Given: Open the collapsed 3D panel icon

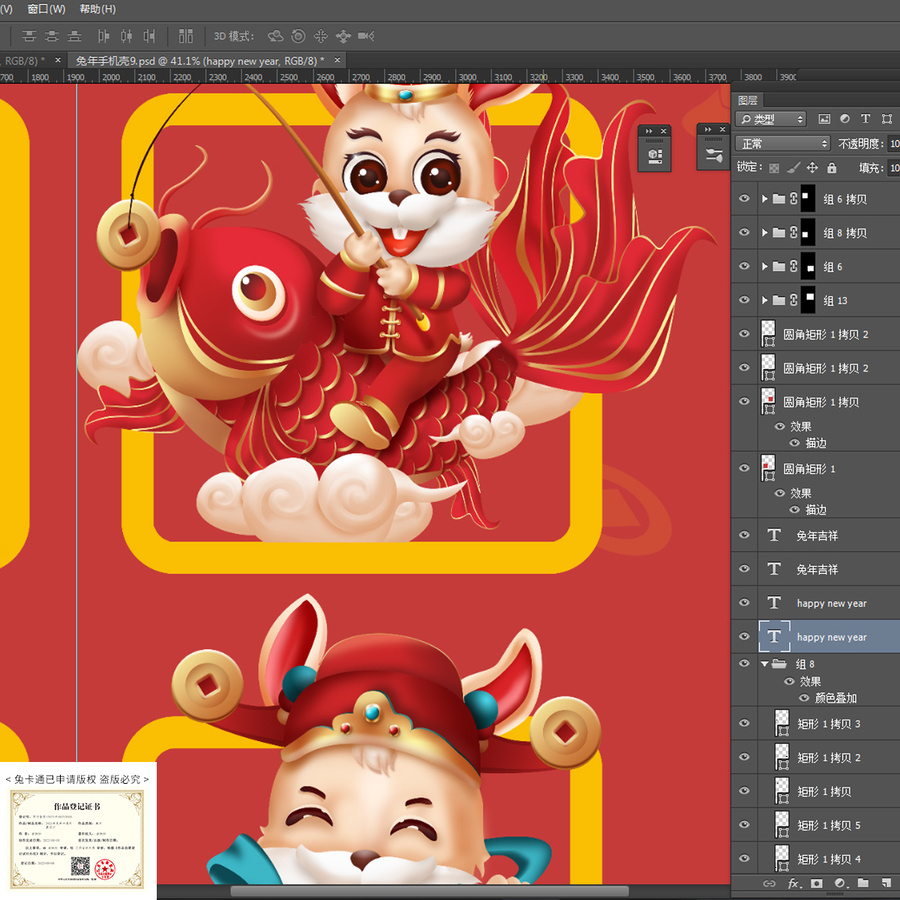Looking at the screenshot, I should [x=655, y=156].
